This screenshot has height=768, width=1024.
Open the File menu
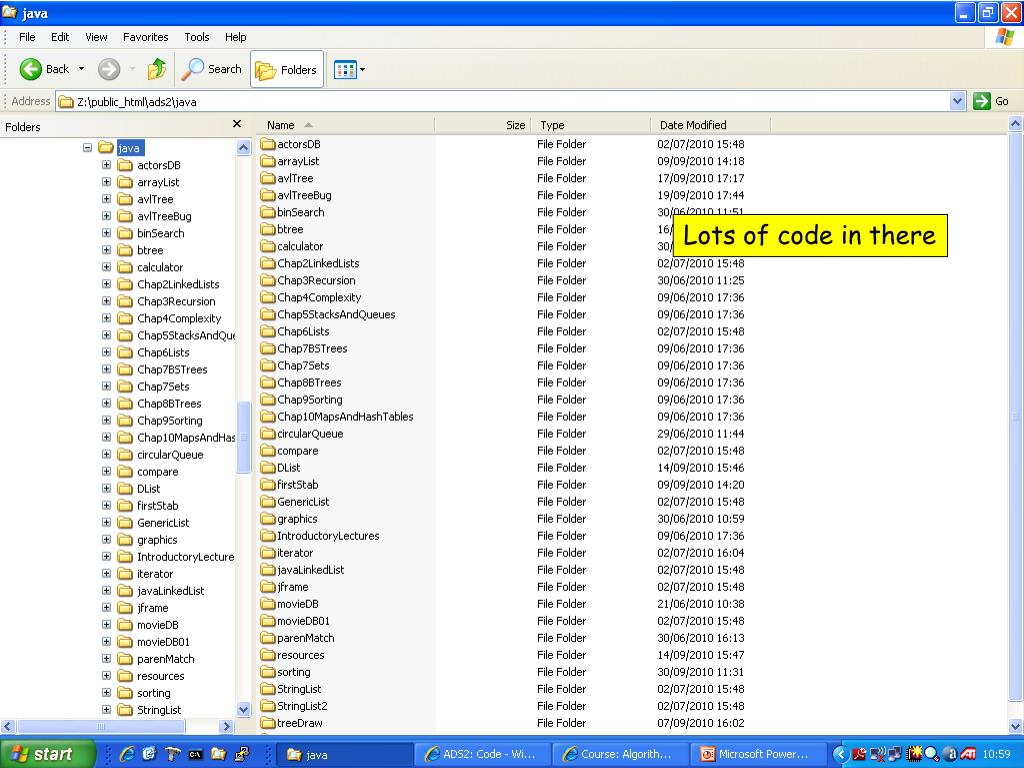point(27,37)
